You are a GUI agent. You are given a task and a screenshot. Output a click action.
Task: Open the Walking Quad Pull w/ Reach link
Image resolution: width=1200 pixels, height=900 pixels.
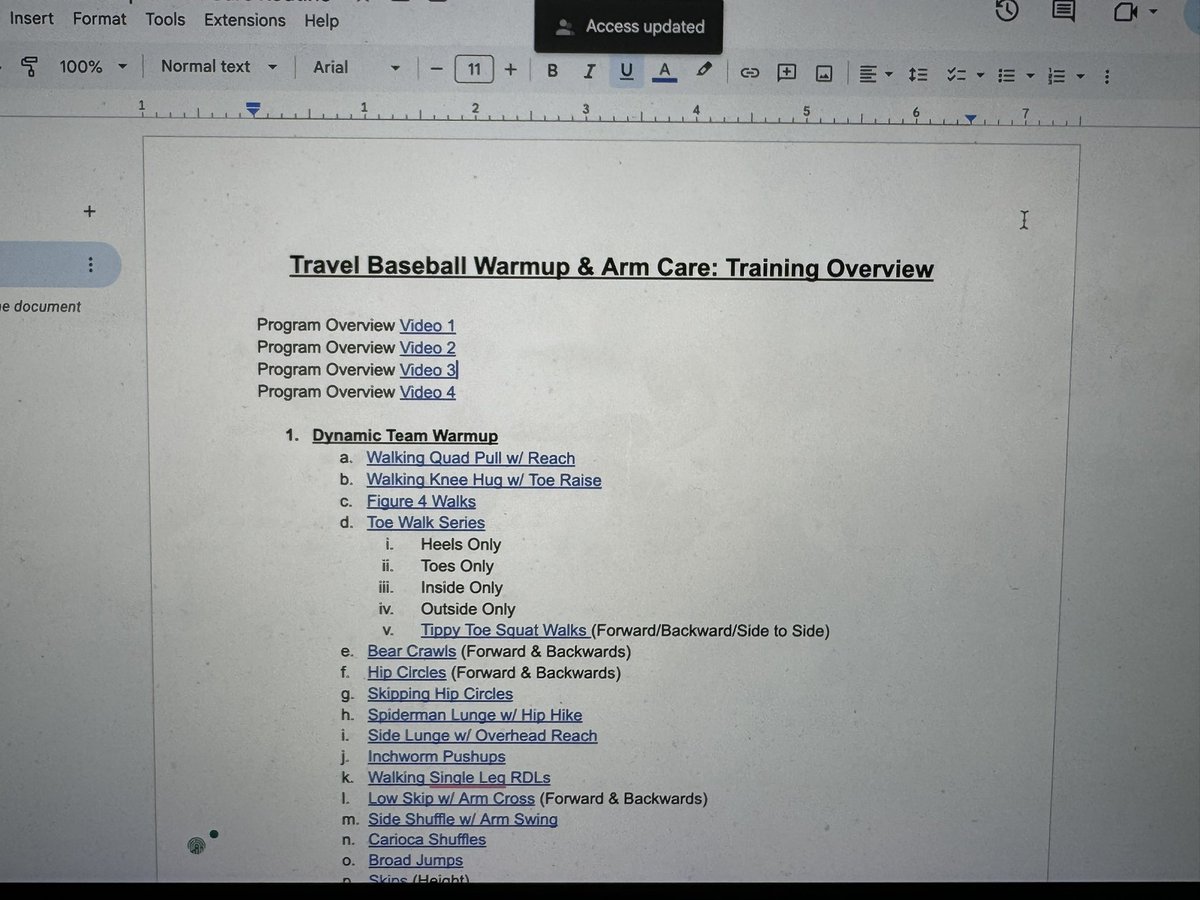click(x=471, y=458)
